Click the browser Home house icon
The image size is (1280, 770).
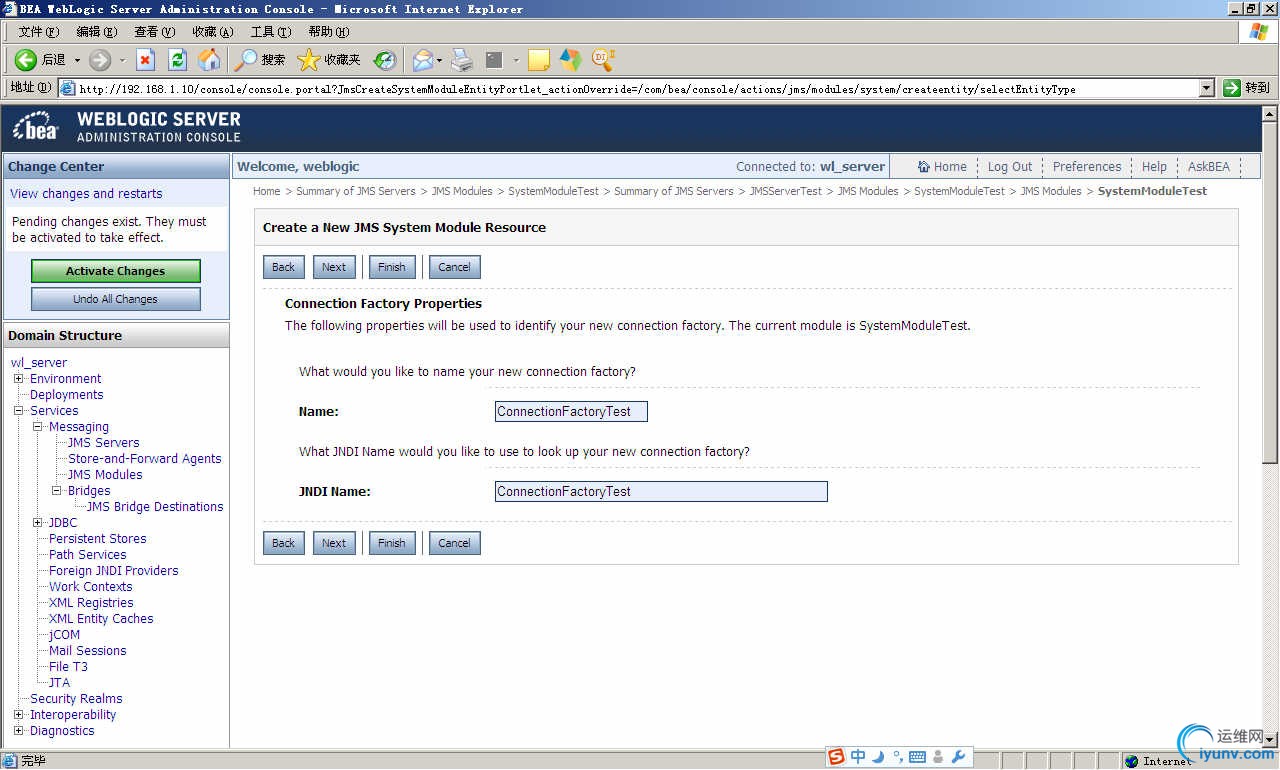(x=209, y=60)
